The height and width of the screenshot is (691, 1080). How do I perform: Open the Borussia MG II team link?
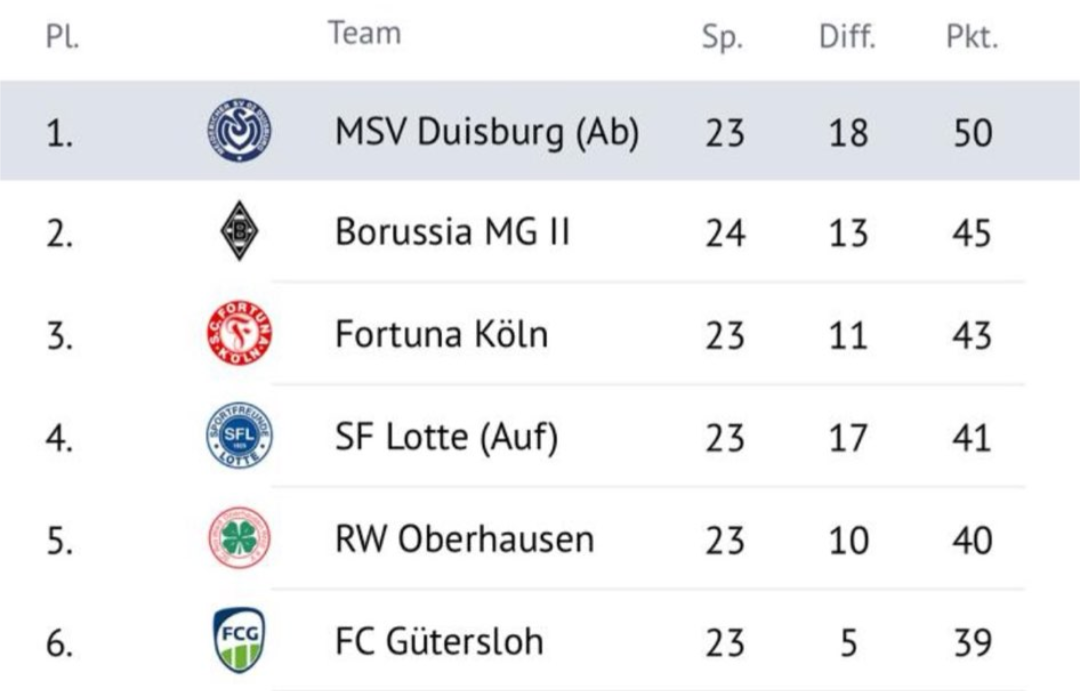[452, 233]
